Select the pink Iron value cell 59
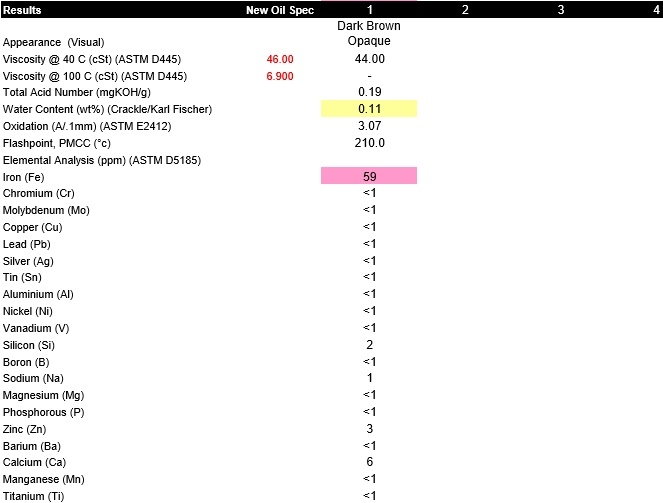The width and height of the screenshot is (663, 503). [369, 176]
